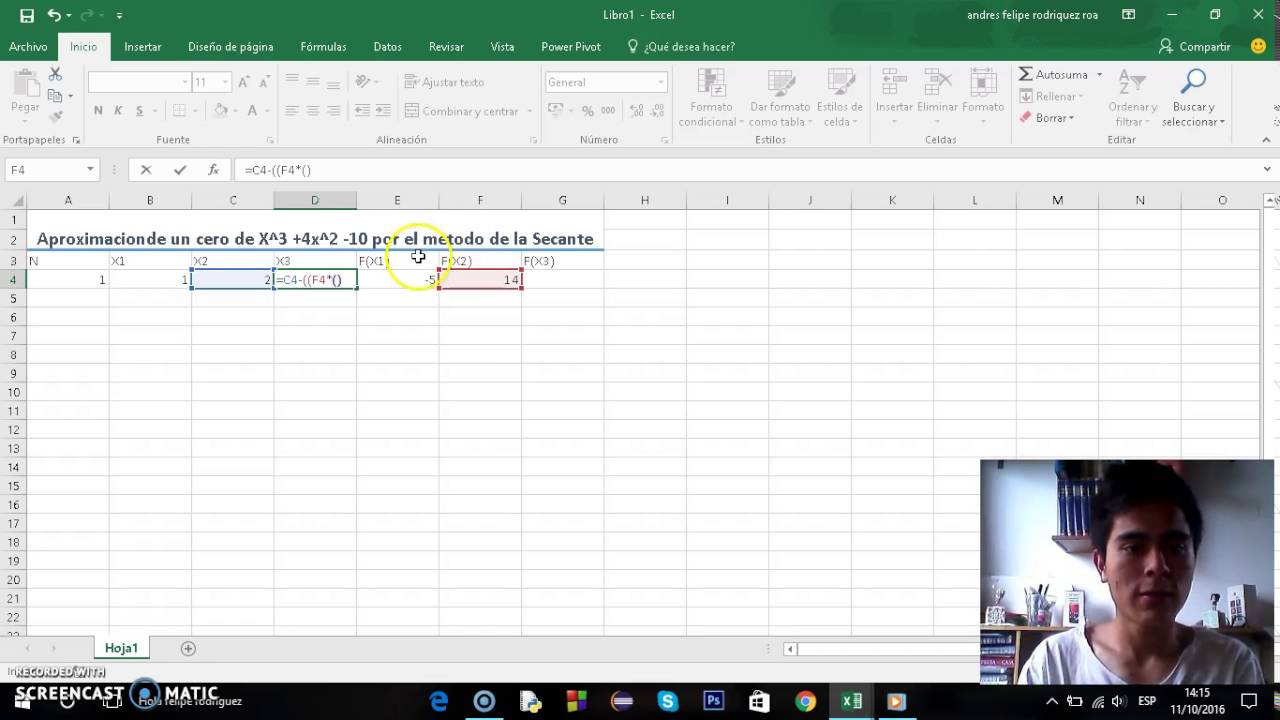The width and height of the screenshot is (1280, 720).
Task: Open the Archivo menu
Action: click(x=28, y=47)
